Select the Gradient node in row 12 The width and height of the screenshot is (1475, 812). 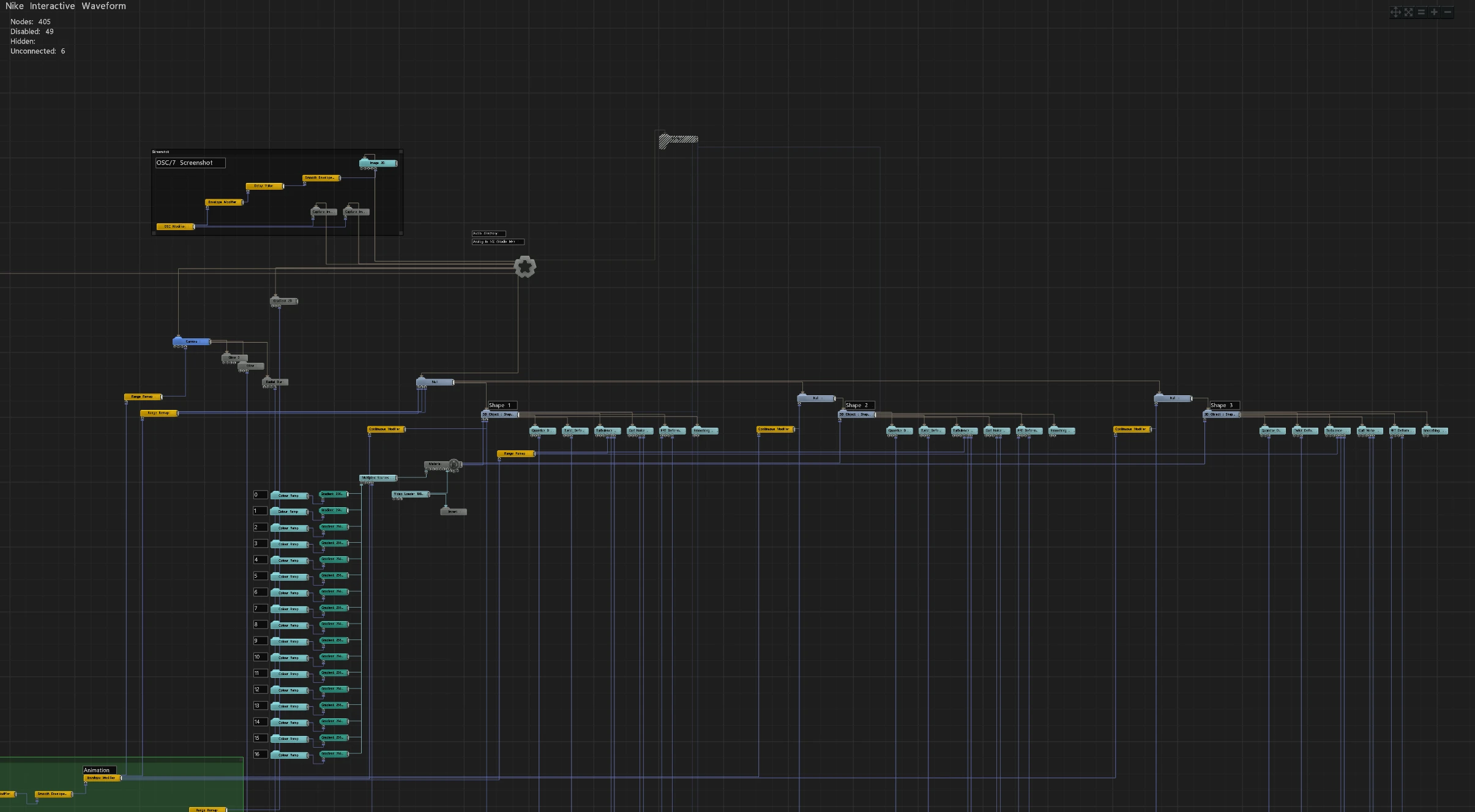click(x=334, y=689)
